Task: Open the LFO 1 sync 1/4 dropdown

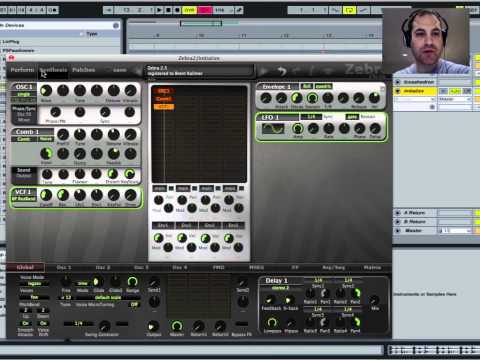Action: [312, 117]
